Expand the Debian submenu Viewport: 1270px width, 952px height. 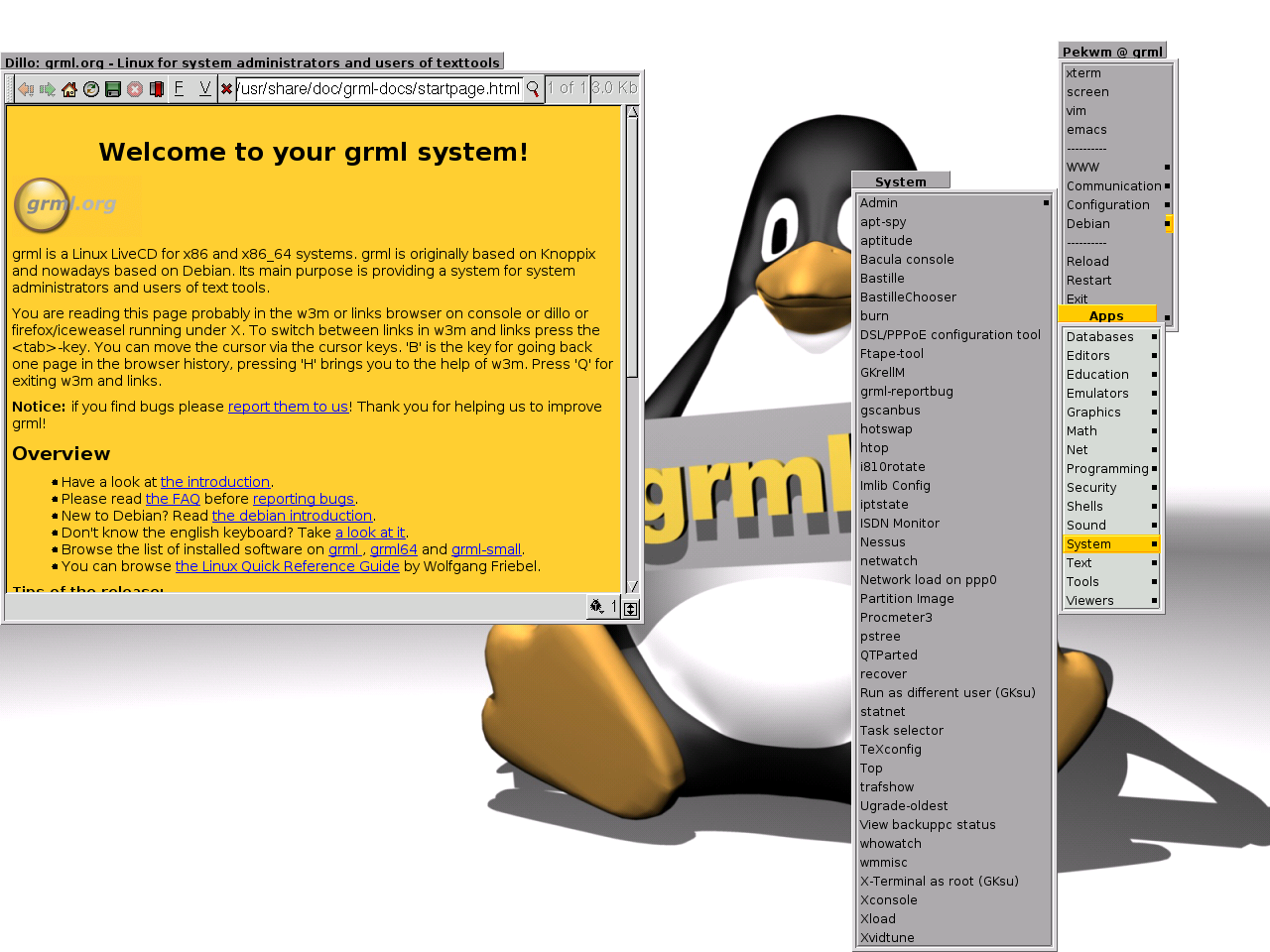(x=1117, y=224)
